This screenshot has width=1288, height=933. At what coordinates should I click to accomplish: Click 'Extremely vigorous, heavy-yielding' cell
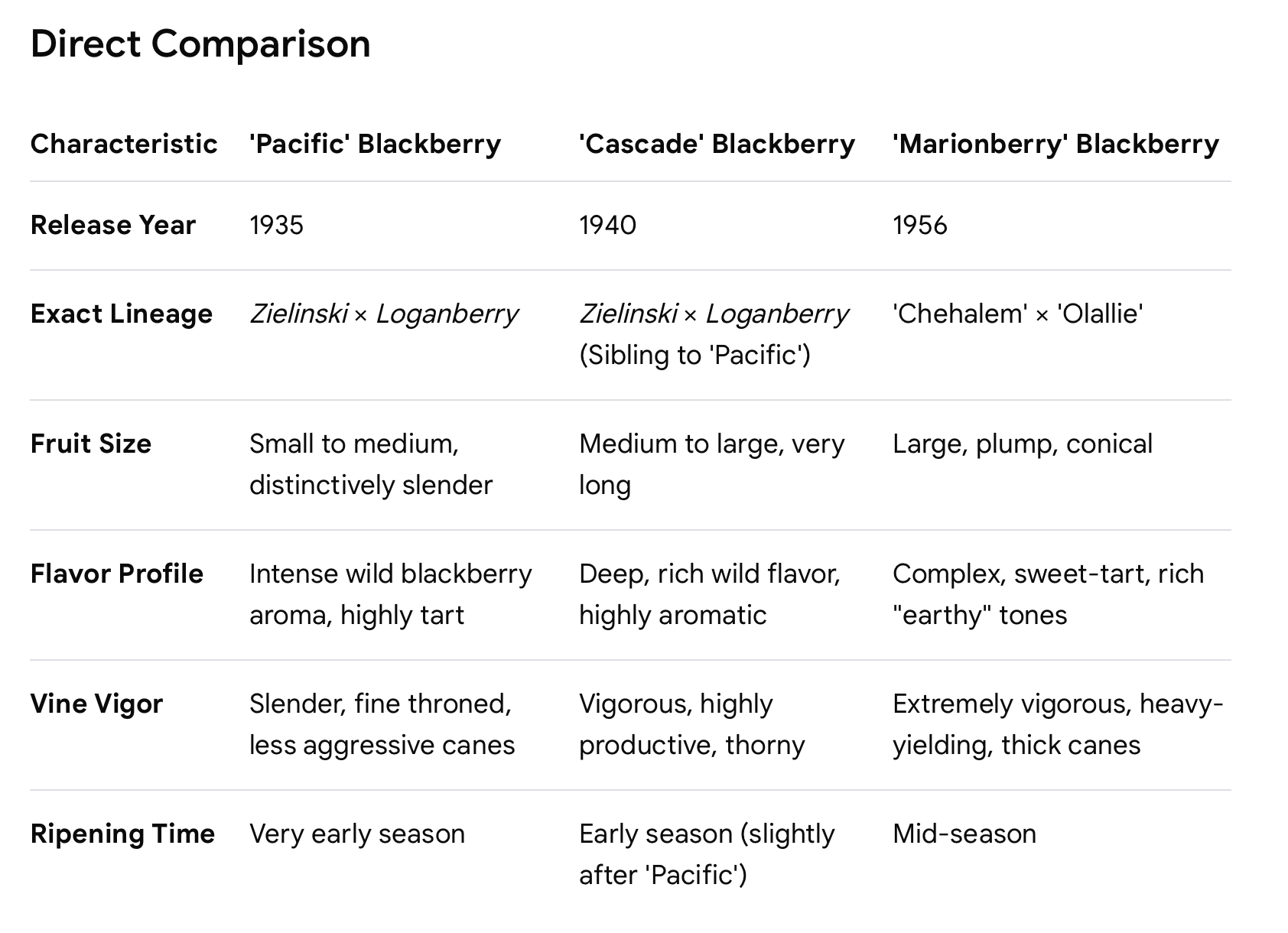(1058, 724)
